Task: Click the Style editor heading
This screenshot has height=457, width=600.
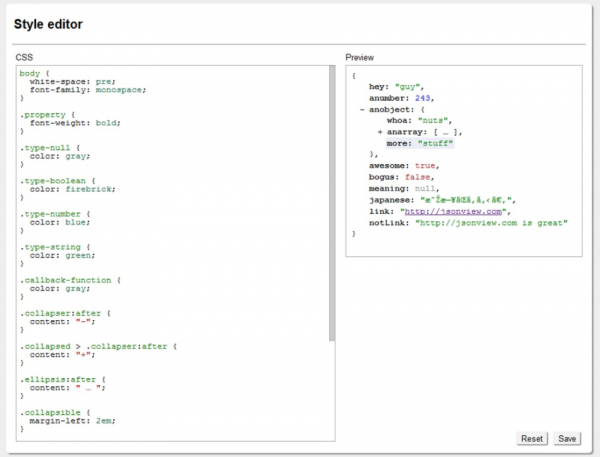Action: [x=48, y=24]
